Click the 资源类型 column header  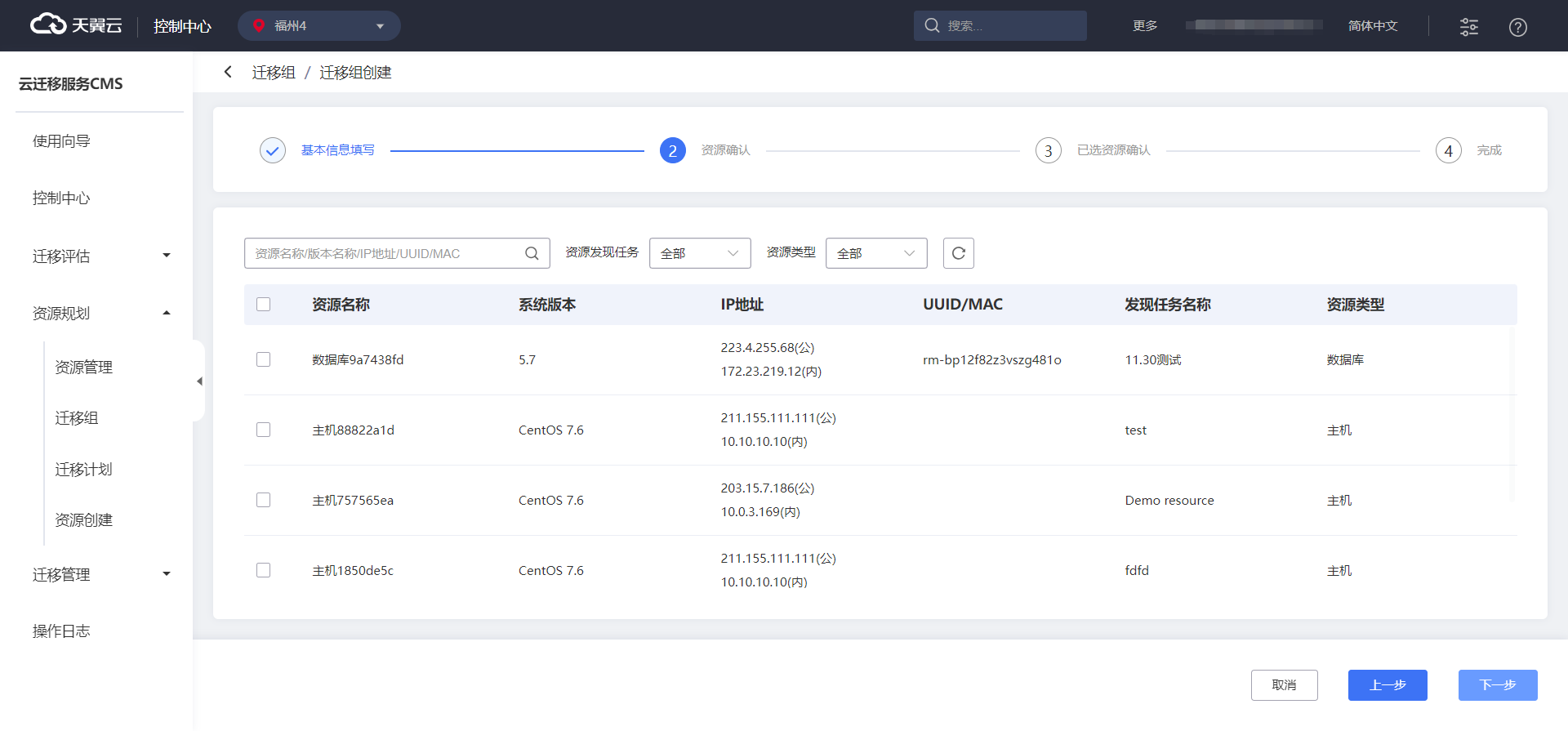1356,305
